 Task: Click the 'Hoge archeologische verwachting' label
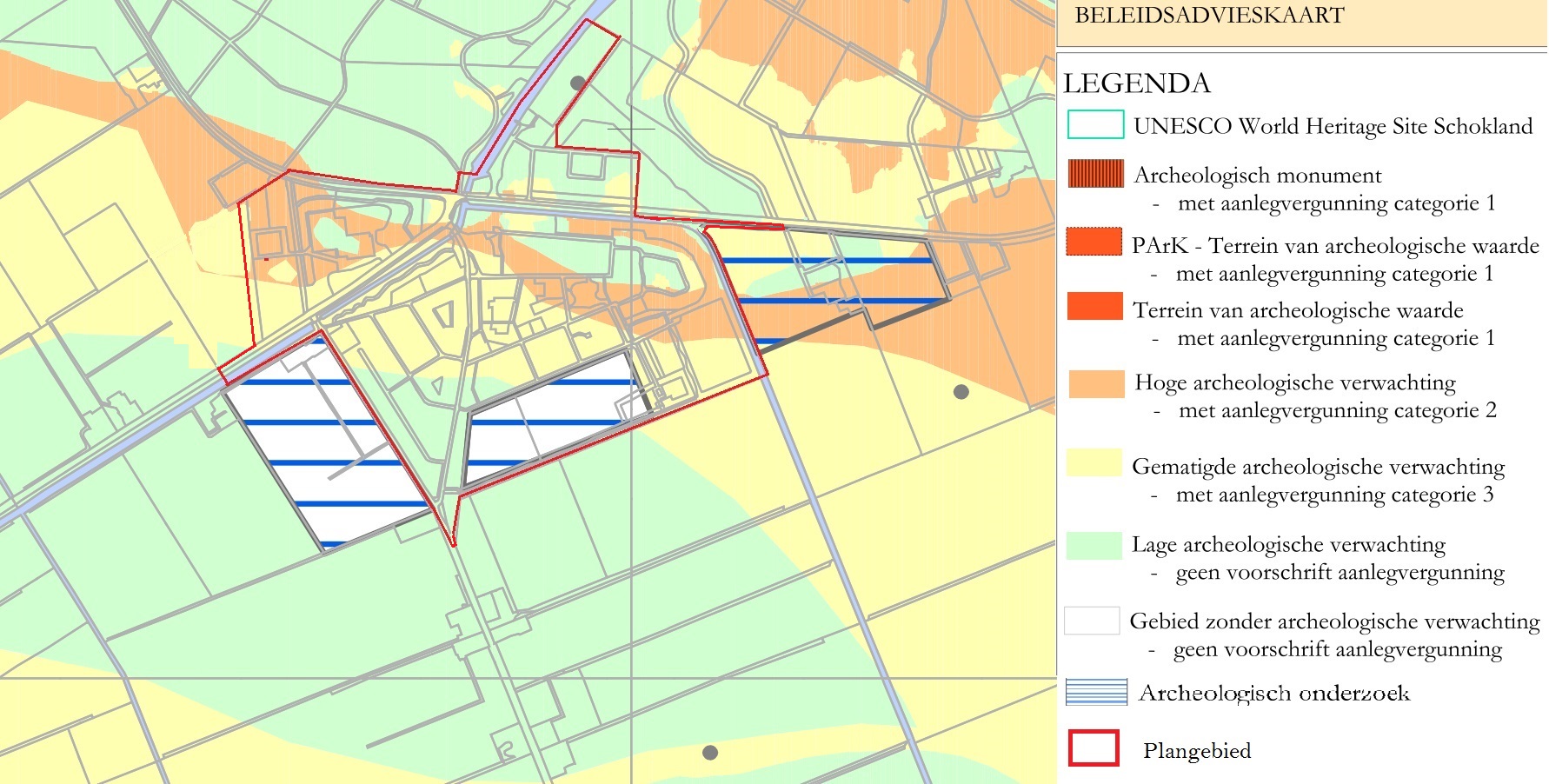pos(1295,383)
